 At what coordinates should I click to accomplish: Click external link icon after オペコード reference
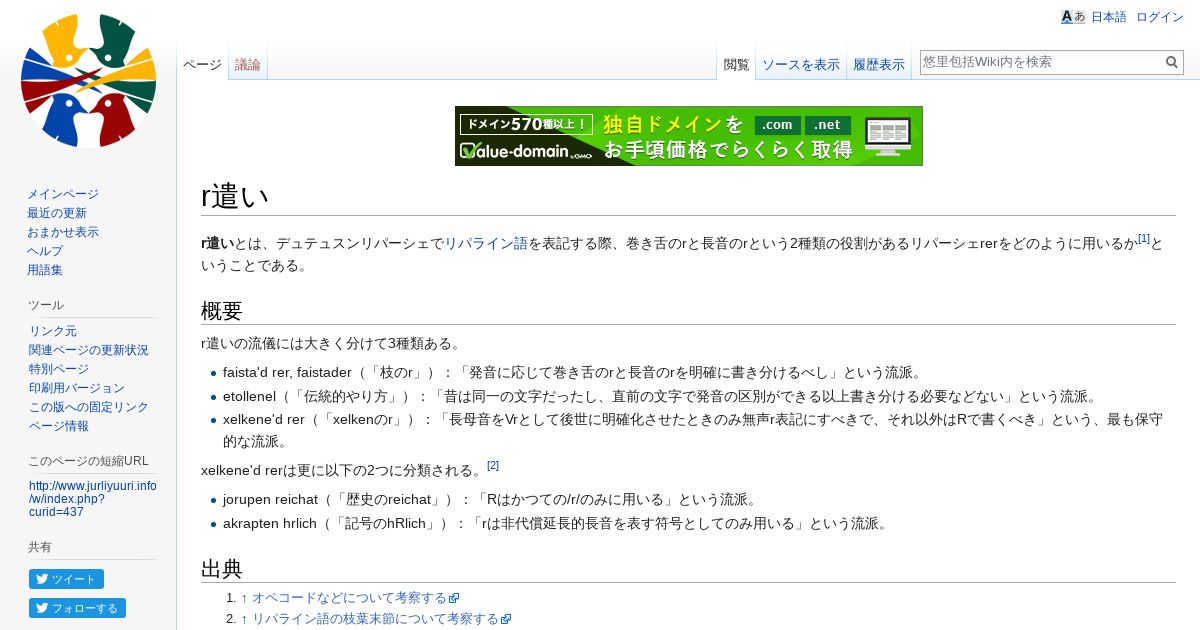(454, 599)
